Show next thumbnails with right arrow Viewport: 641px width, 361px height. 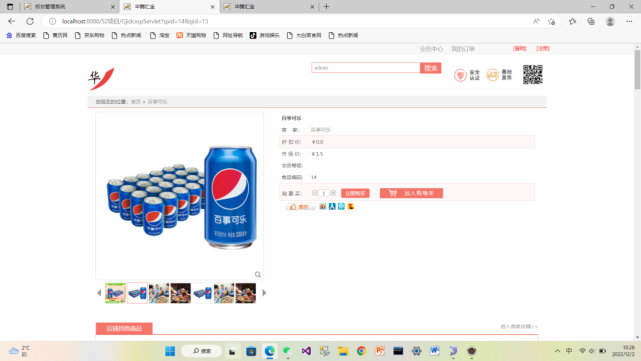tap(264, 293)
